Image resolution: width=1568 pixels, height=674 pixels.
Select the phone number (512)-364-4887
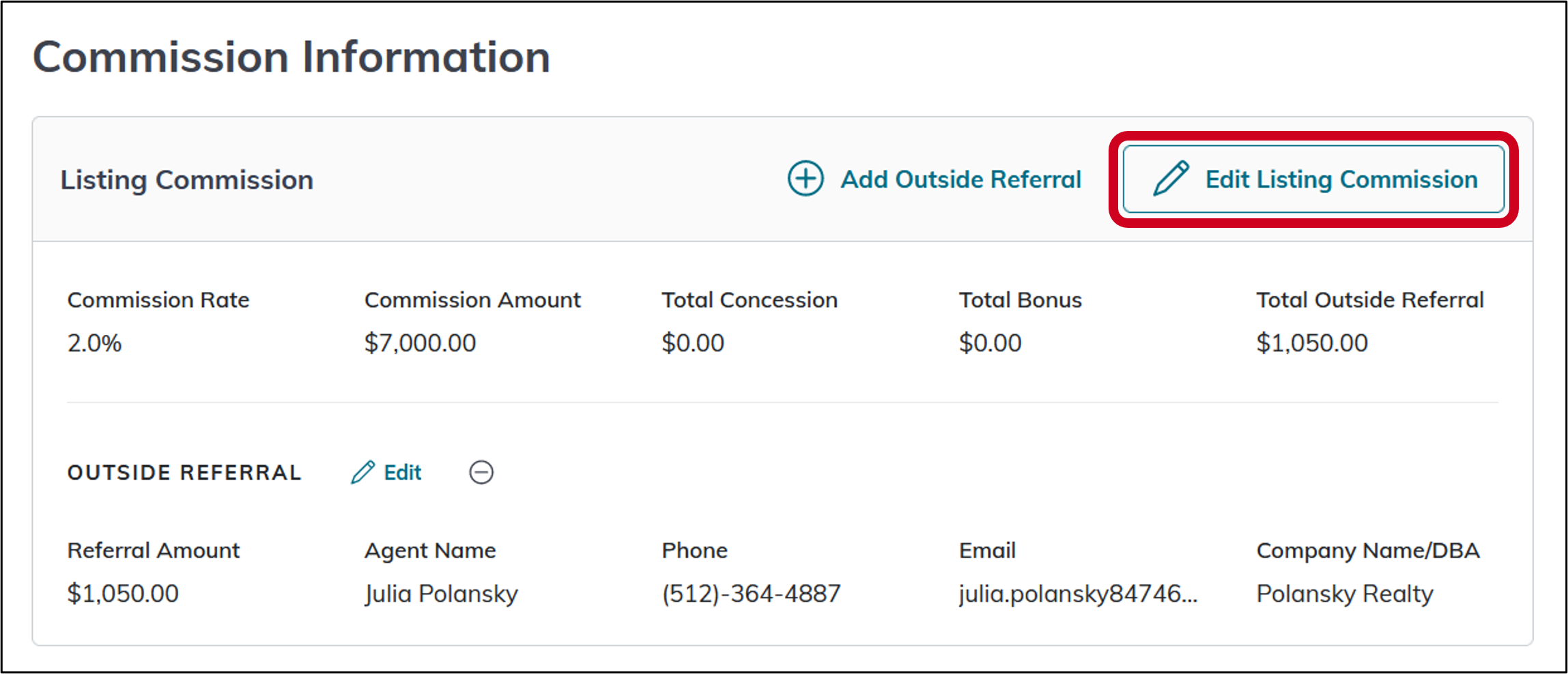point(750,594)
